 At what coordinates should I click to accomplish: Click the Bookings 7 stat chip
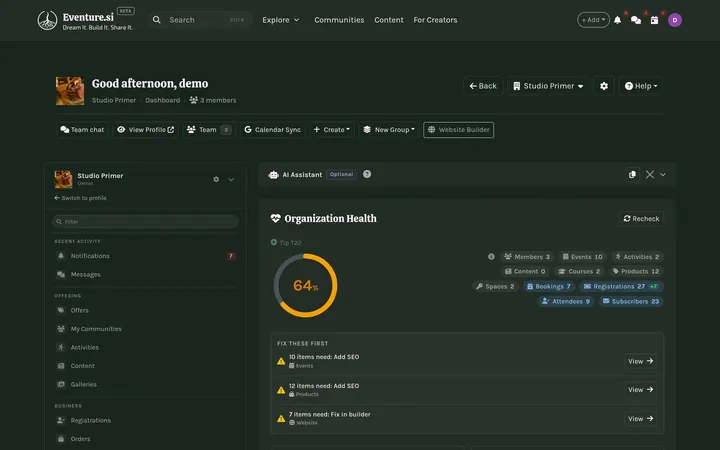[x=549, y=287]
